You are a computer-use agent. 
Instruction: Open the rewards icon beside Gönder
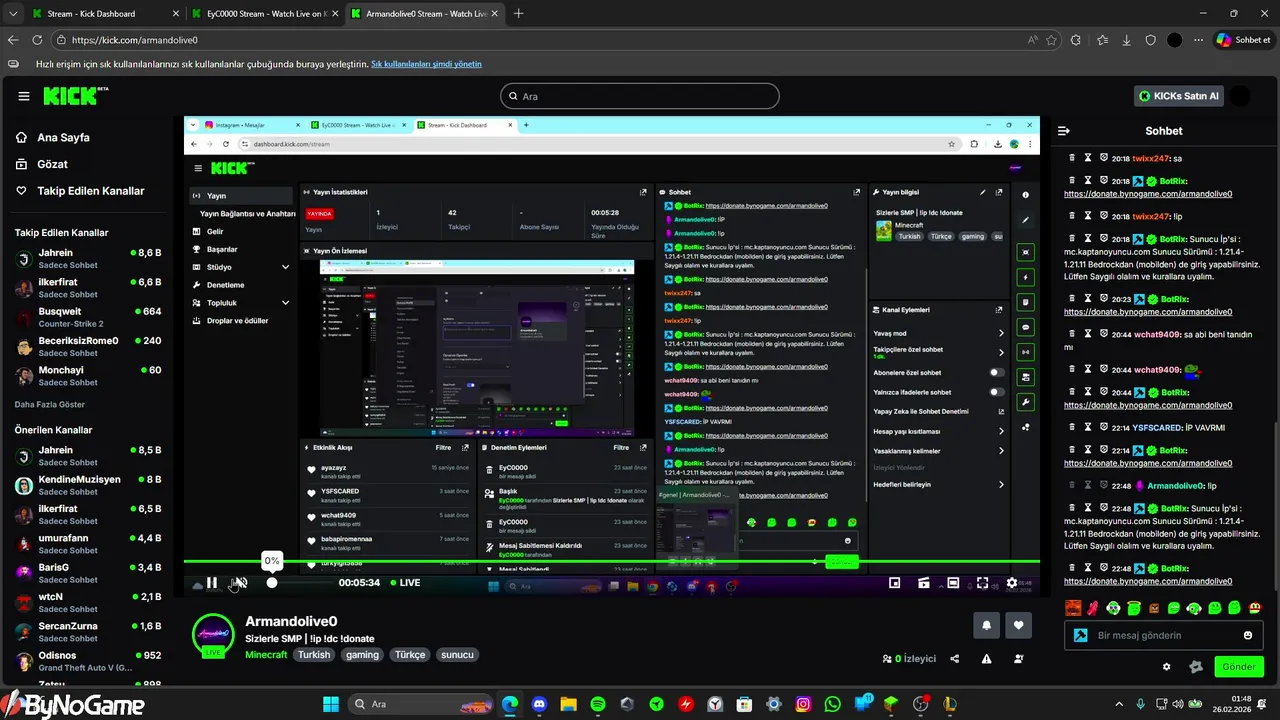(1195, 667)
